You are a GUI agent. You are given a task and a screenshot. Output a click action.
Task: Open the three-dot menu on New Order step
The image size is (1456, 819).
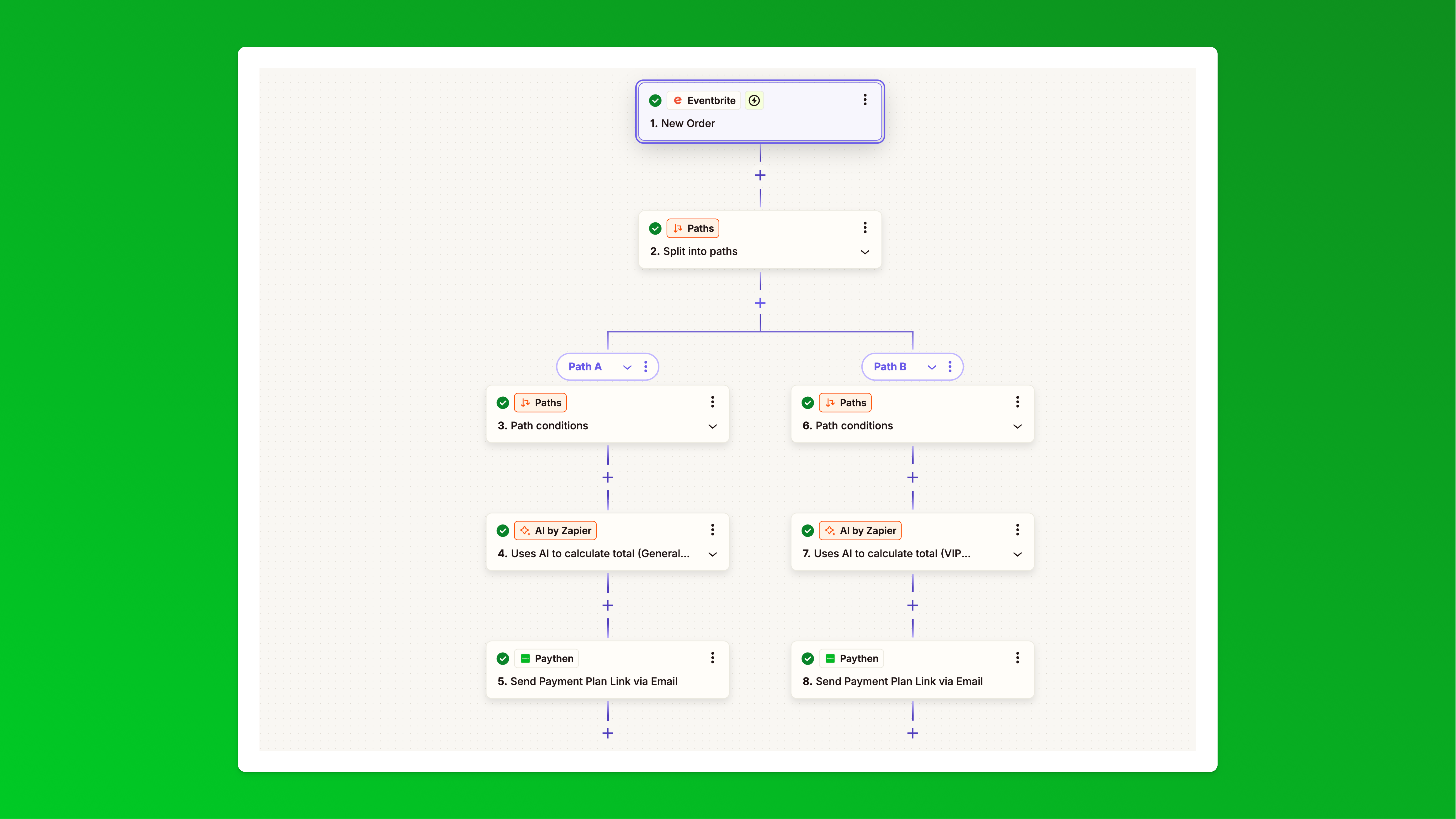pyautogui.click(x=865, y=100)
